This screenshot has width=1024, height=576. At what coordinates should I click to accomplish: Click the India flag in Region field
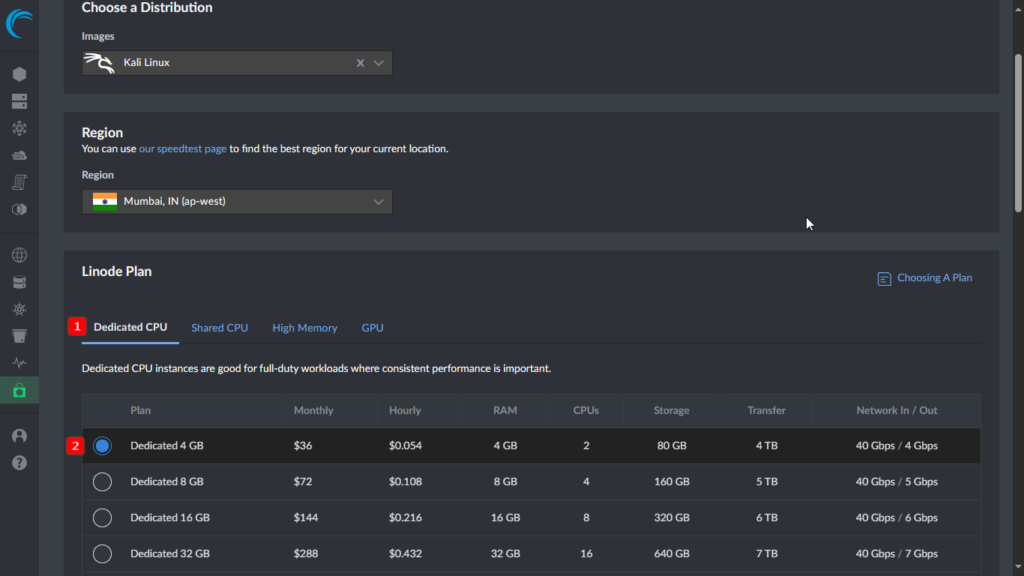click(104, 201)
